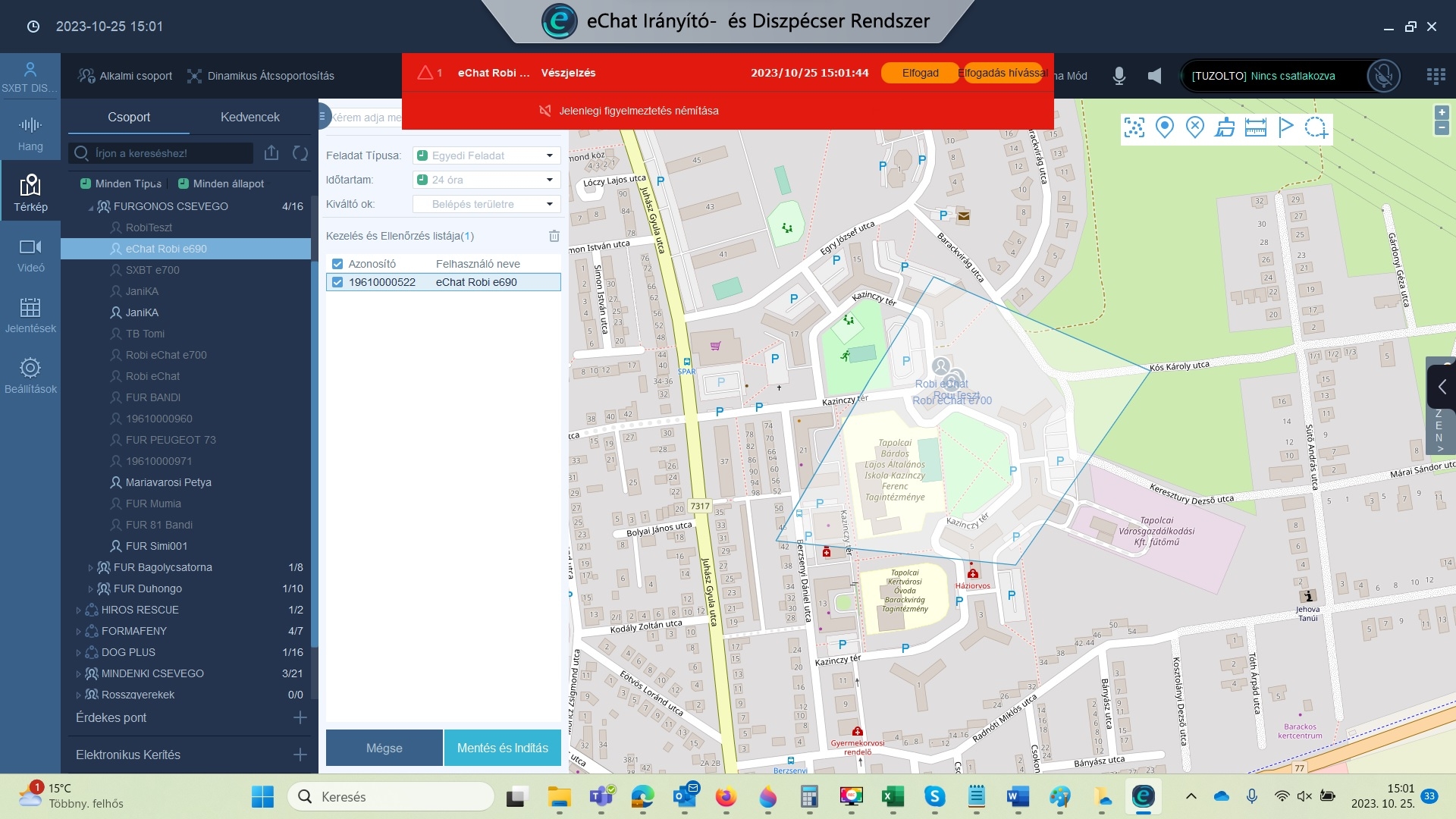Clear map drawings with the brush tool

tap(1225, 127)
